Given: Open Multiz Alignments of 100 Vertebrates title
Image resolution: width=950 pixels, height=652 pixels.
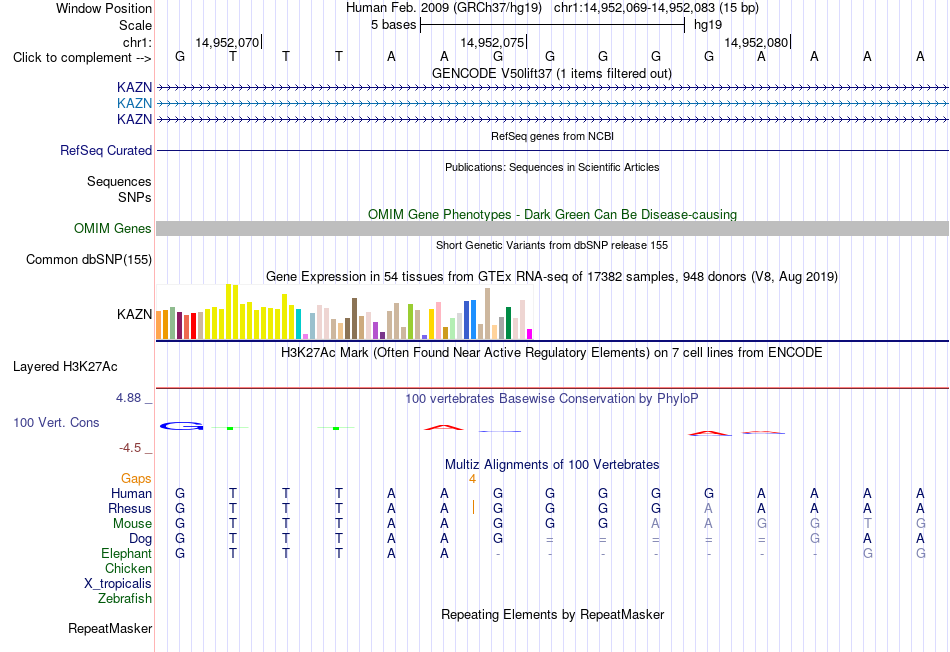Looking at the screenshot, I should coord(552,465).
